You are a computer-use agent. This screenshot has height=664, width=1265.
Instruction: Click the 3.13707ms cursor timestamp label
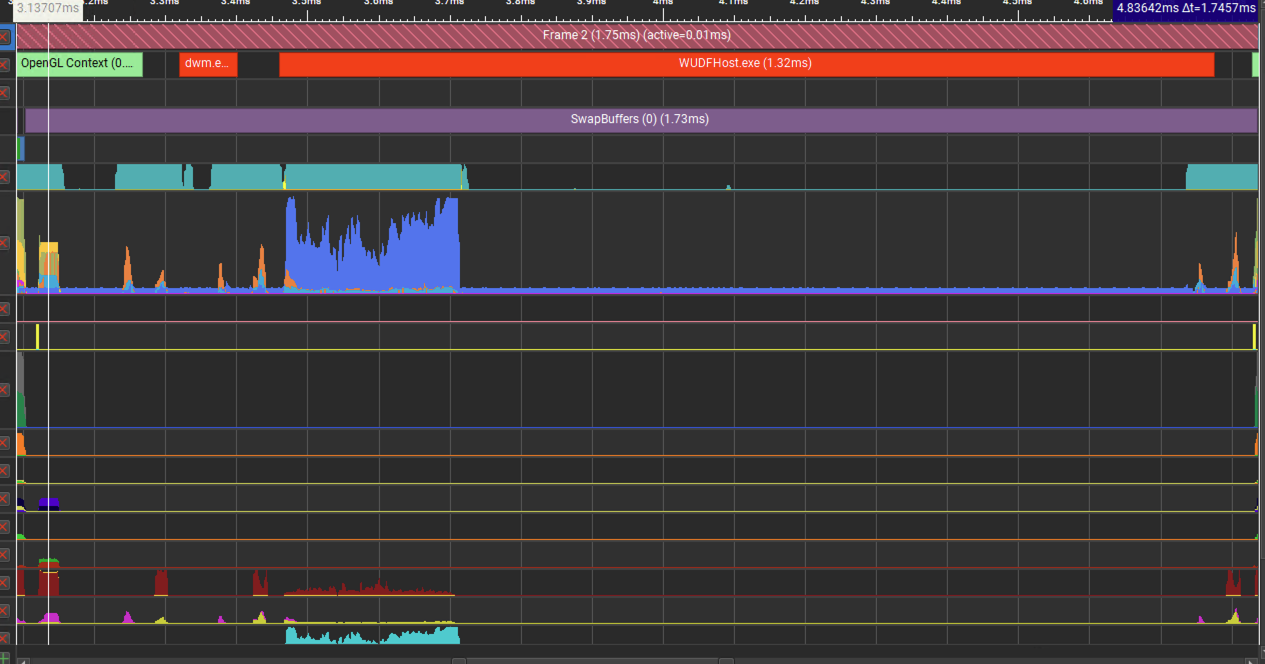tap(48, 9)
